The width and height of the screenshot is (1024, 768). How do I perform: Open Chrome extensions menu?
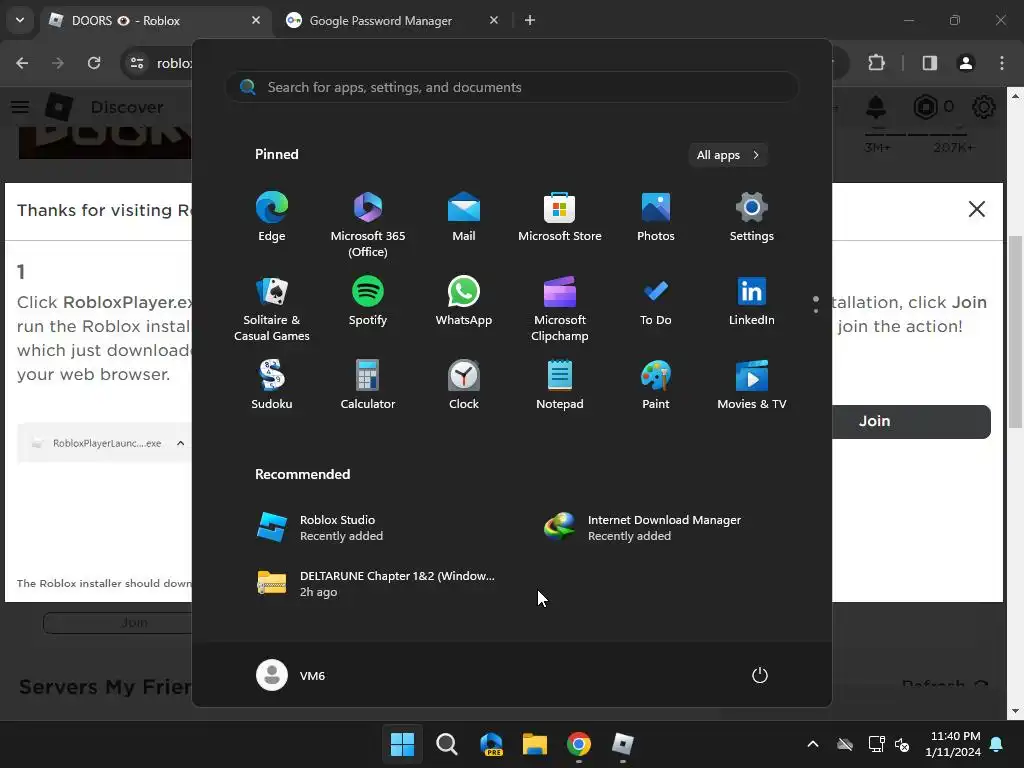coord(876,63)
